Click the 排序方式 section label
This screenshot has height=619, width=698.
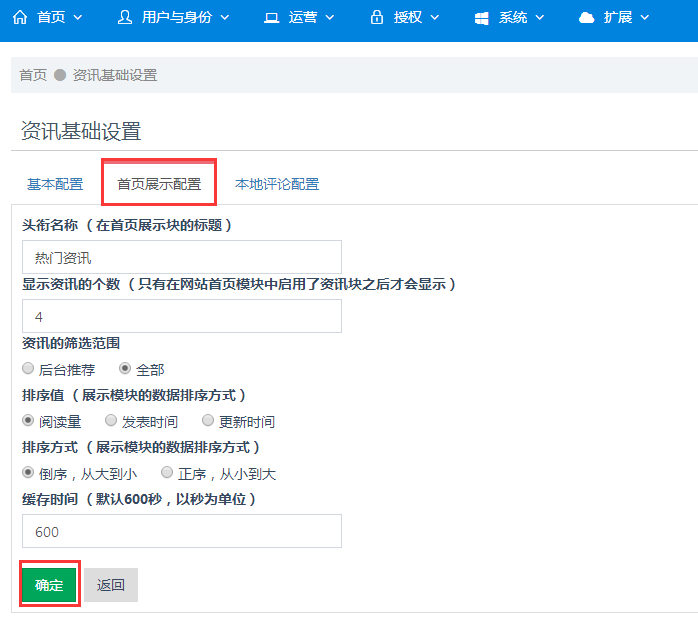pos(141,447)
